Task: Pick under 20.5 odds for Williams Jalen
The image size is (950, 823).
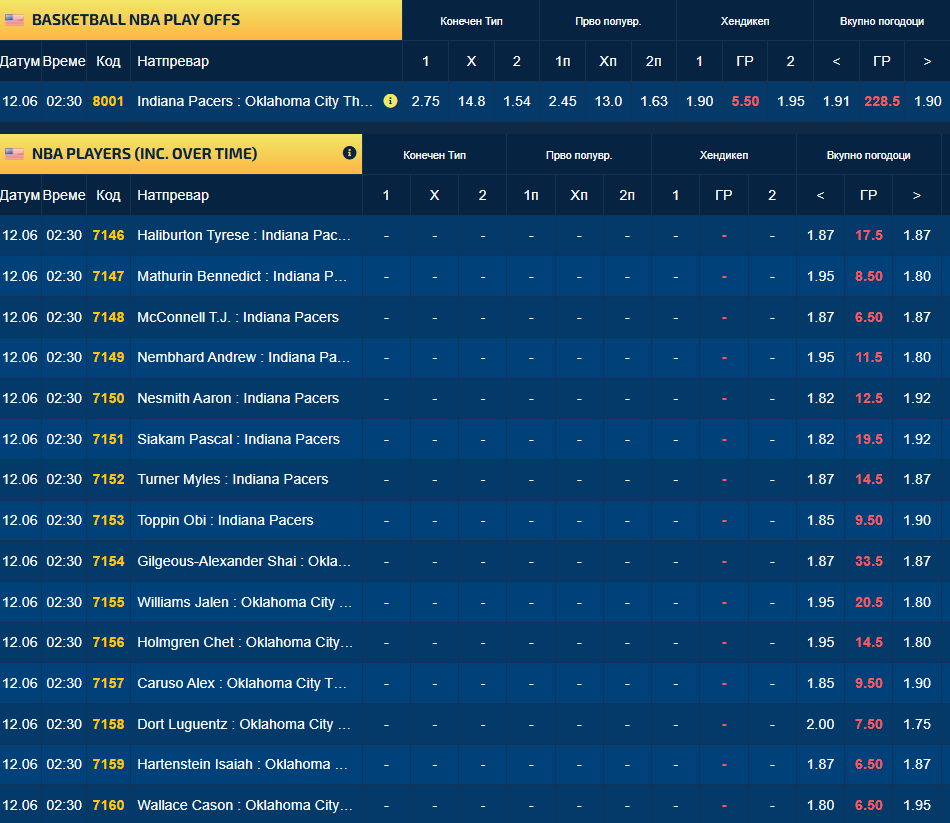Action: (820, 602)
